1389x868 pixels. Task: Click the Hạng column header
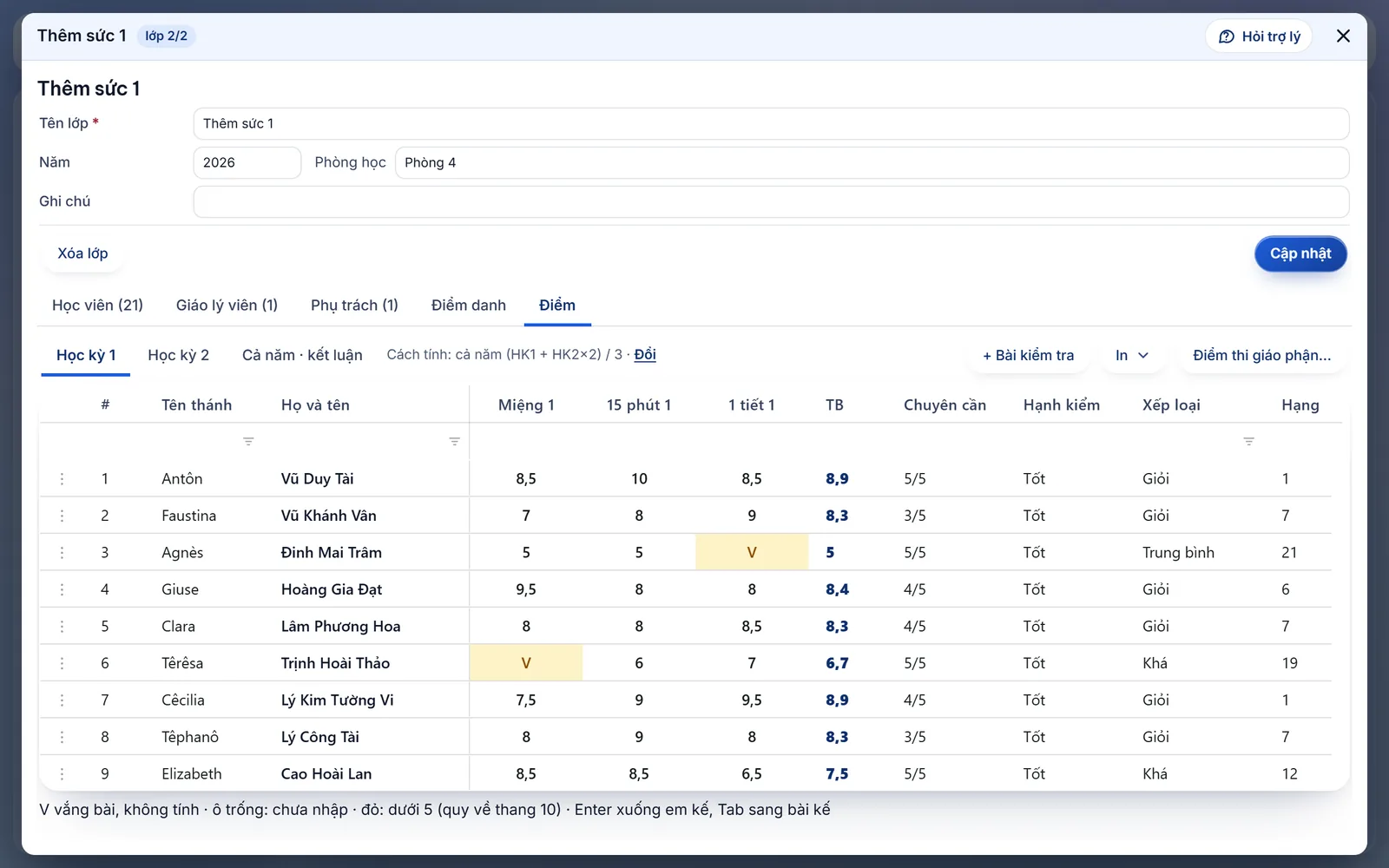tap(1300, 405)
